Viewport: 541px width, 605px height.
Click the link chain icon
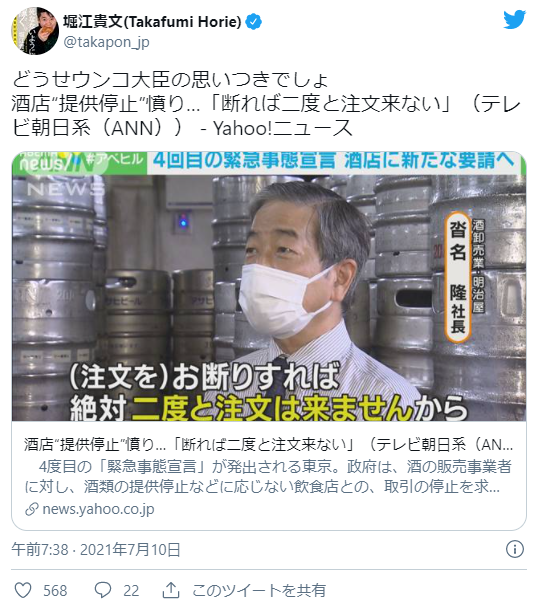tap(32, 509)
